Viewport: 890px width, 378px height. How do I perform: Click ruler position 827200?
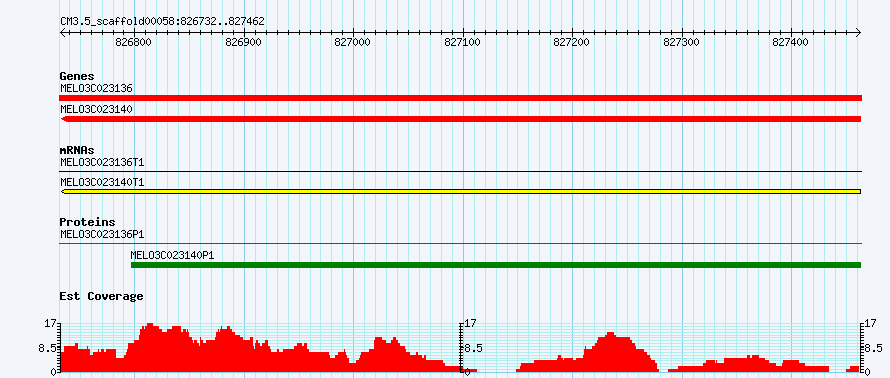[x=573, y=43]
